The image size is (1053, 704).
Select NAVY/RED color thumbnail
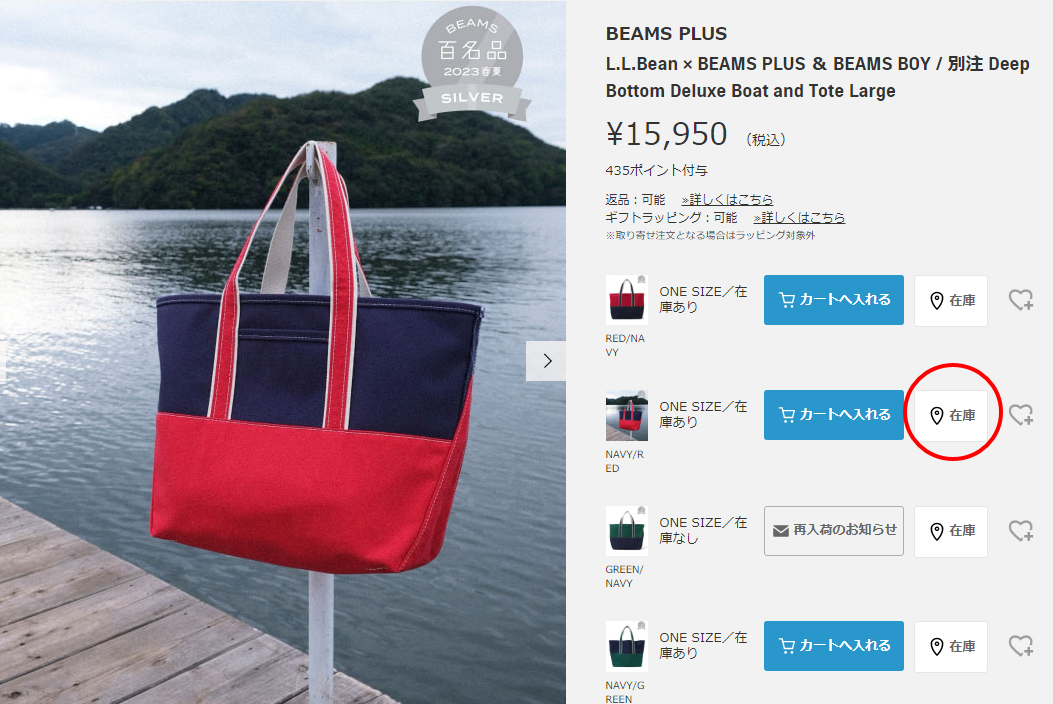(627, 415)
